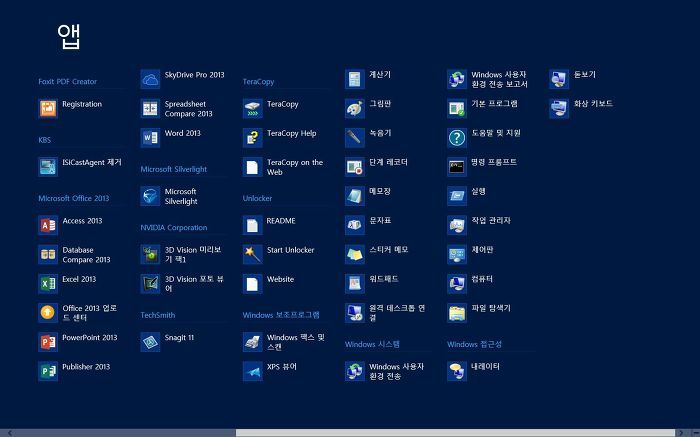
Task: Click the Start Unlocker wand icon
Action: (252, 254)
